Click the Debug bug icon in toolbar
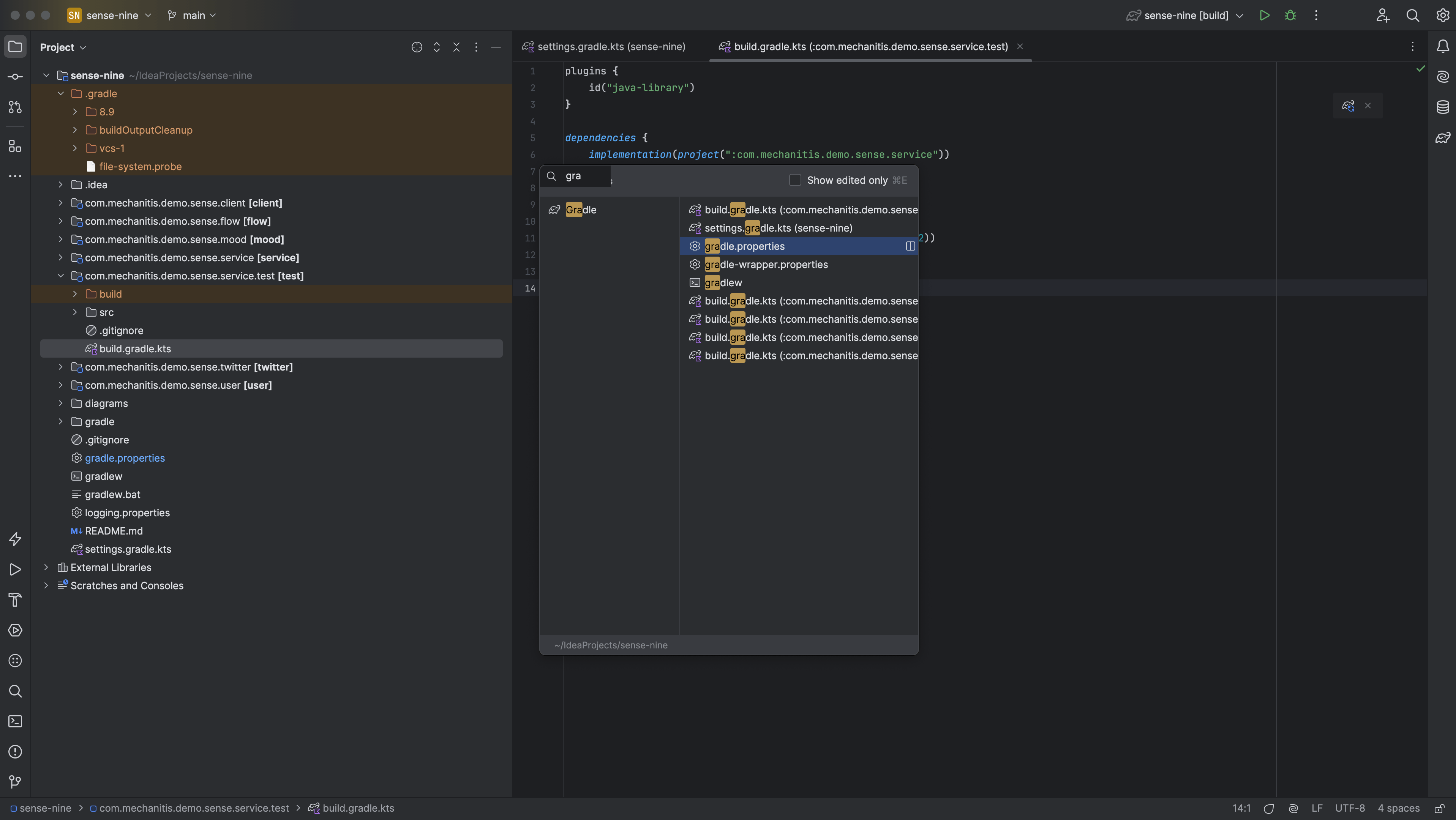1456x820 pixels. click(1290, 15)
